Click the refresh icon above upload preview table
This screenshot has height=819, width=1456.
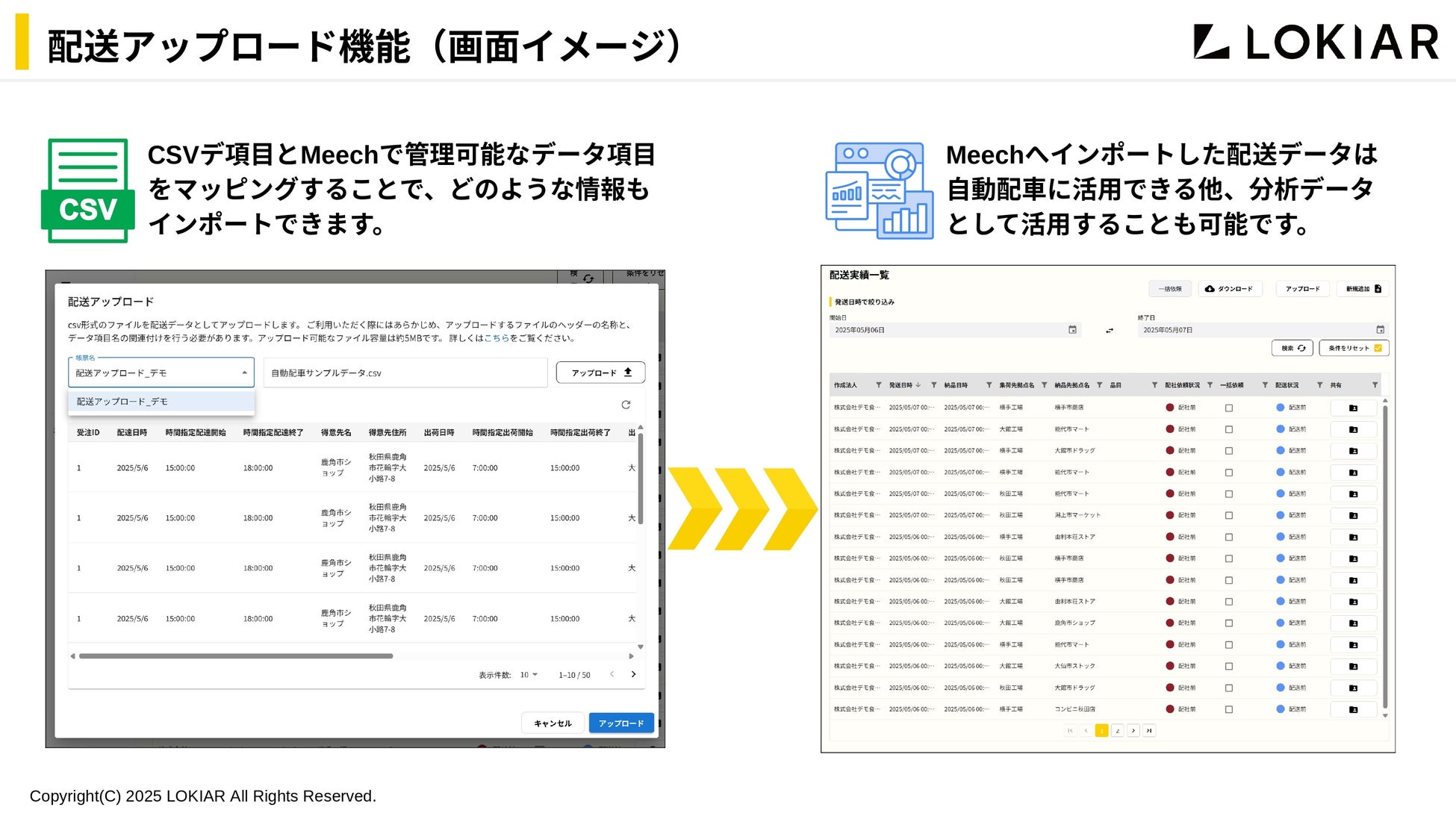tap(626, 405)
